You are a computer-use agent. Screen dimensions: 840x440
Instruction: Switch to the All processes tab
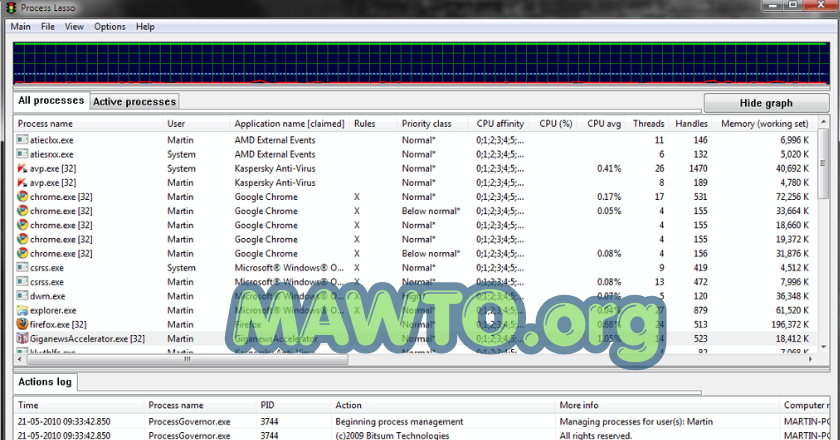point(51,101)
